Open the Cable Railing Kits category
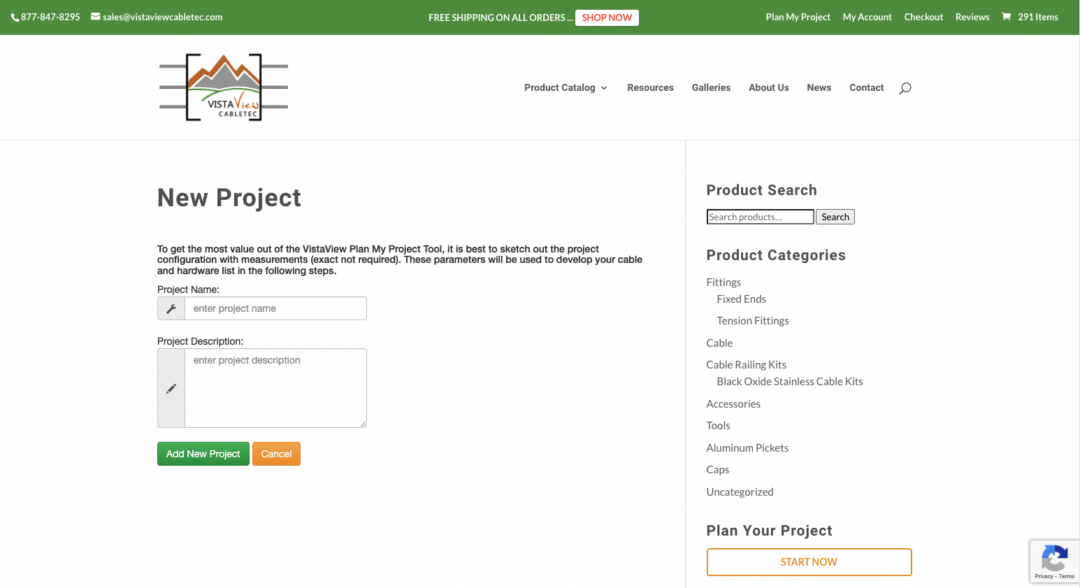The image size is (1080, 588). click(x=746, y=365)
